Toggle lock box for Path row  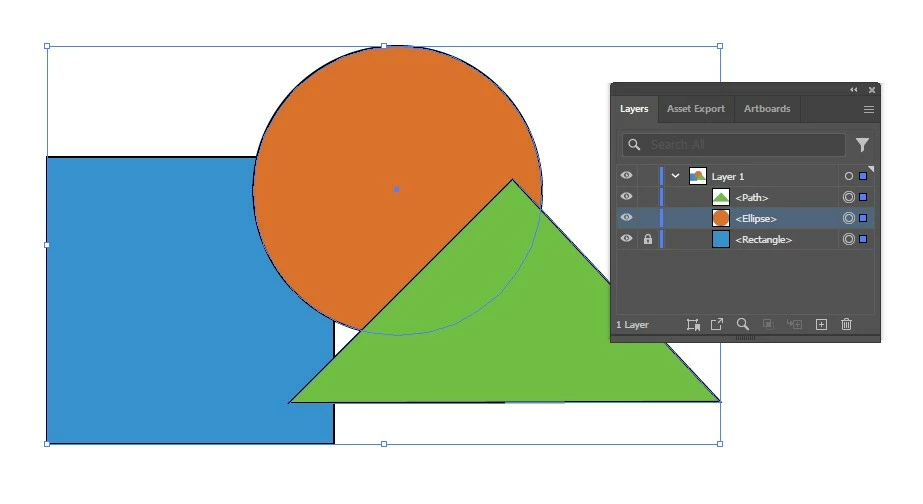(x=648, y=197)
